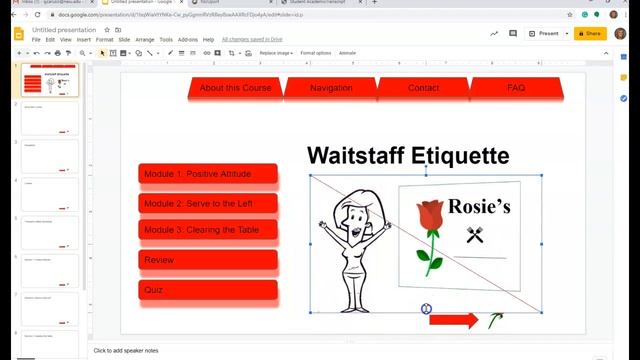Open the Slide menu
The width and height of the screenshot is (640, 360).
[124, 40]
